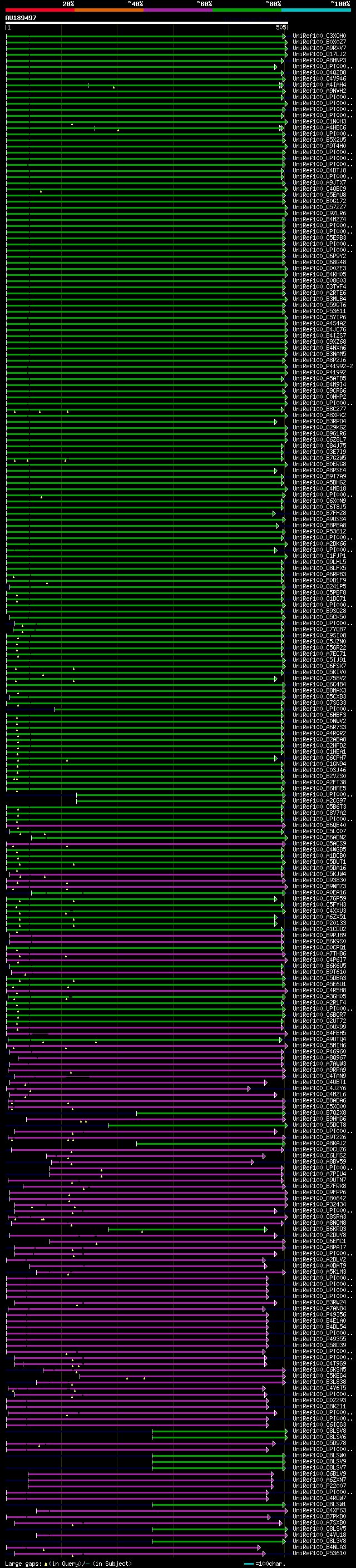Viewport: 356px width, 1568px height.
Task: Select hit label UniRef100_Q57ZZ7
Action: [319, 207]
